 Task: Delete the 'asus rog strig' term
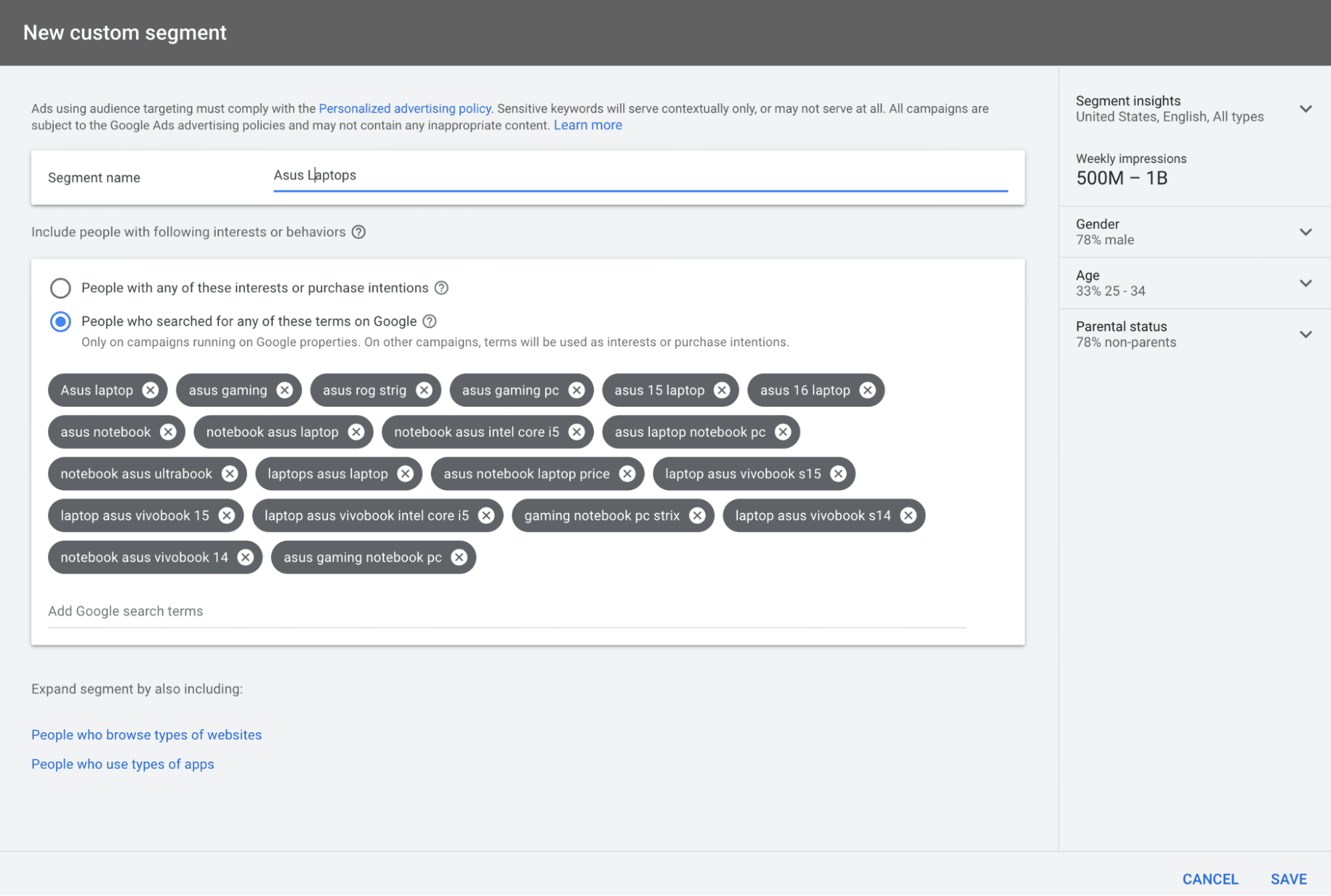pyautogui.click(x=424, y=390)
